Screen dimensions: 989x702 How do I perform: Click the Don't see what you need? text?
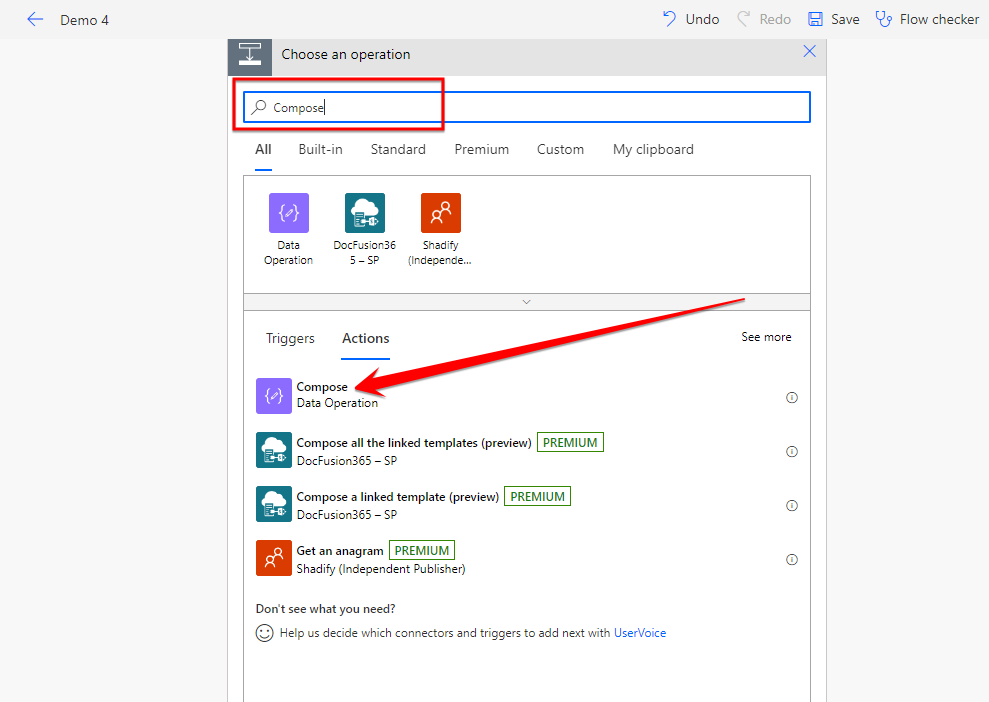click(x=325, y=609)
